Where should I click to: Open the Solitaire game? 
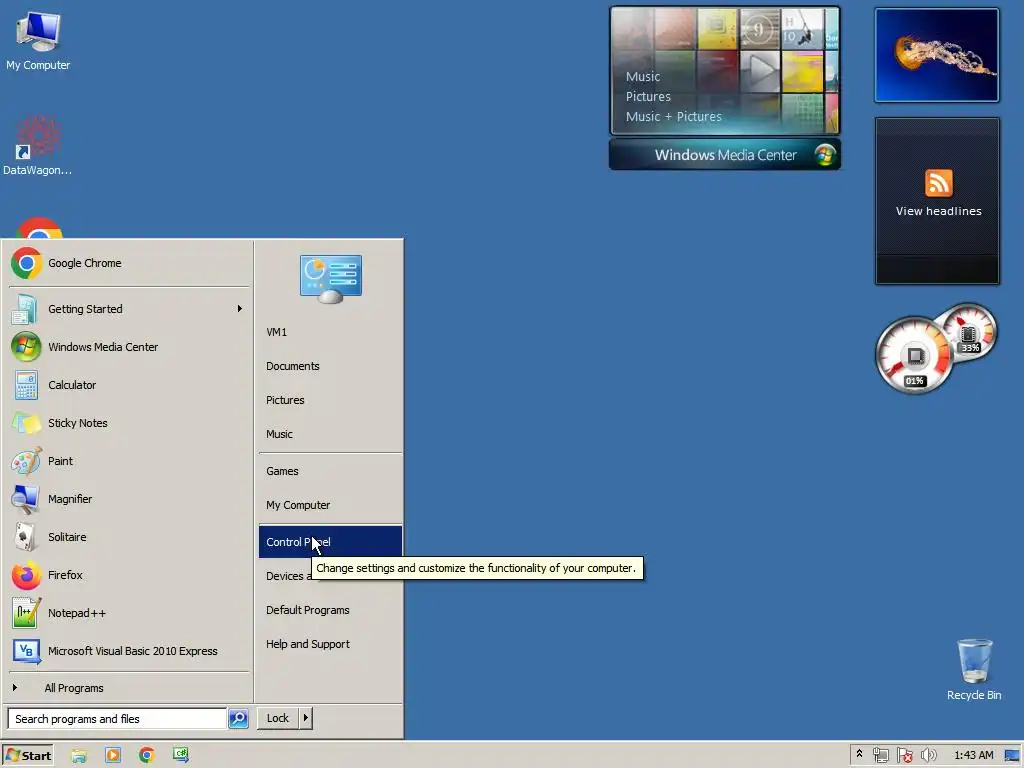(x=129, y=537)
